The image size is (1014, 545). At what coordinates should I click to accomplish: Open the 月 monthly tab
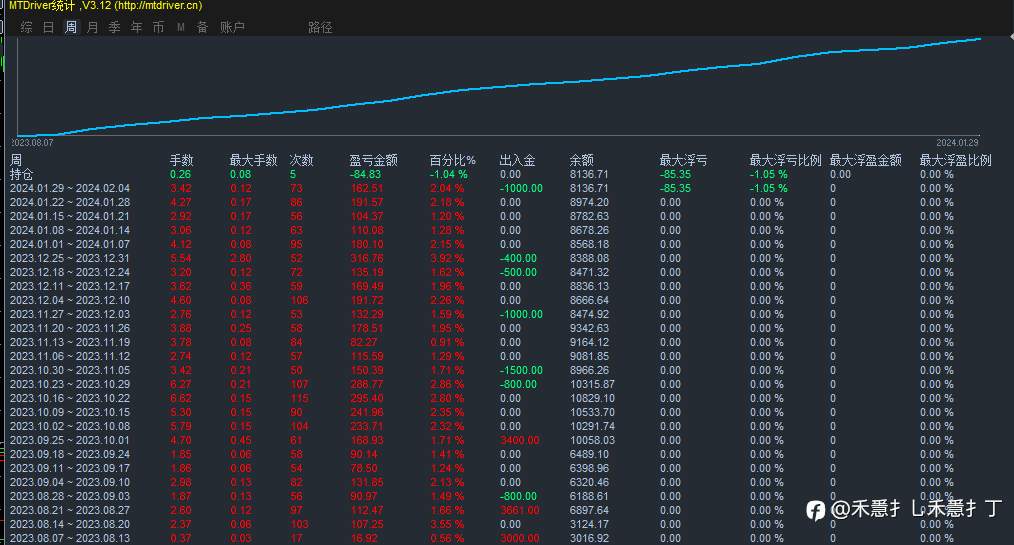[92, 27]
